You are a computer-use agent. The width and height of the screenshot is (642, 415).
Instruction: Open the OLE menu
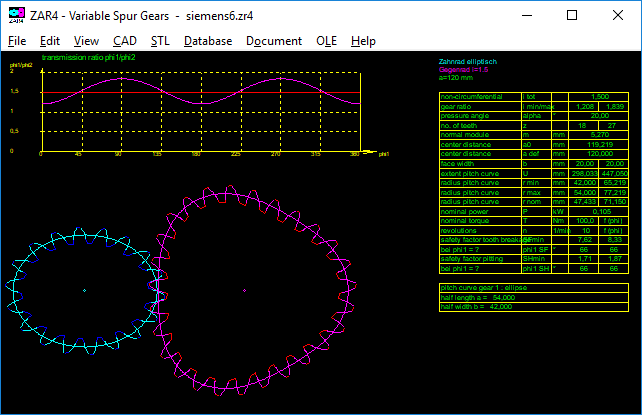[326, 41]
